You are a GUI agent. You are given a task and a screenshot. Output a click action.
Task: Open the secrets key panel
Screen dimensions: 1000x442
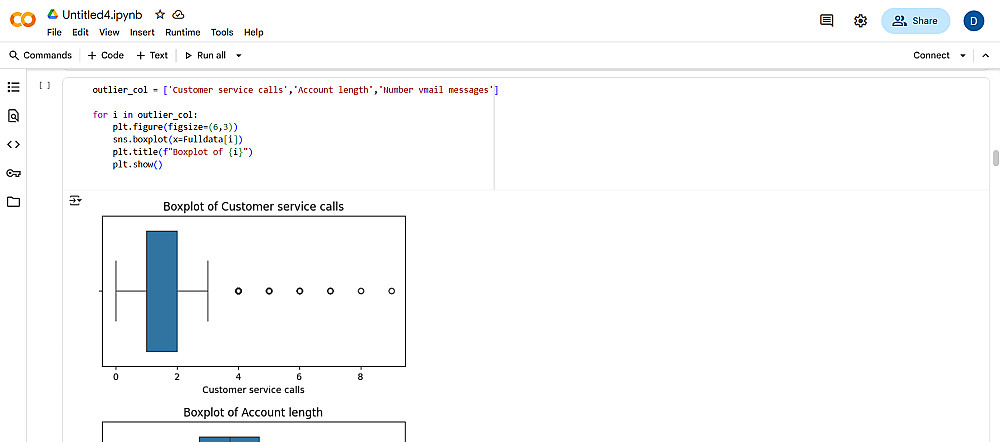[x=13, y=173]
